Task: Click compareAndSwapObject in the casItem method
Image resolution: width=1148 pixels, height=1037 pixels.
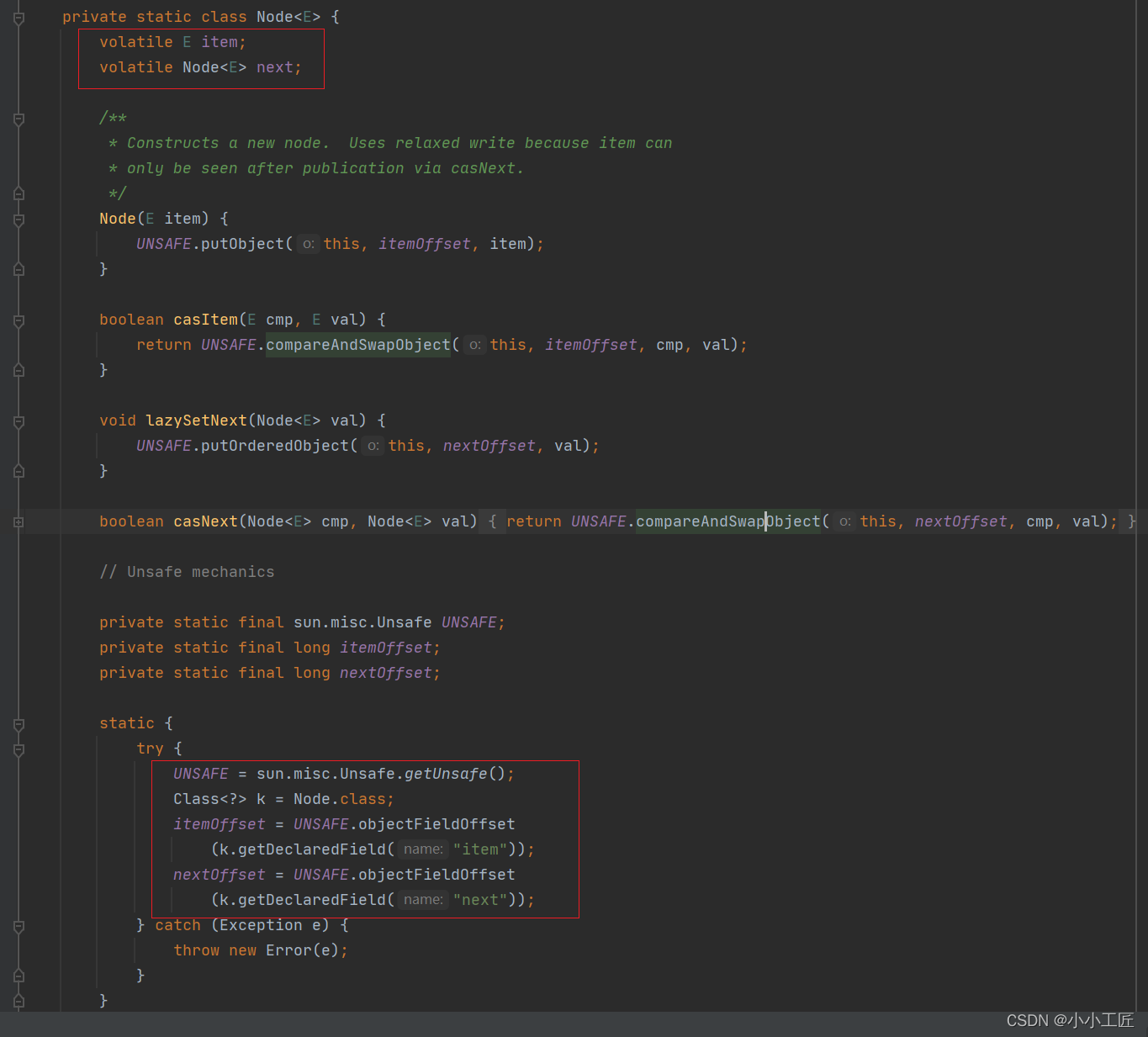Action: (x=358, y=345)
